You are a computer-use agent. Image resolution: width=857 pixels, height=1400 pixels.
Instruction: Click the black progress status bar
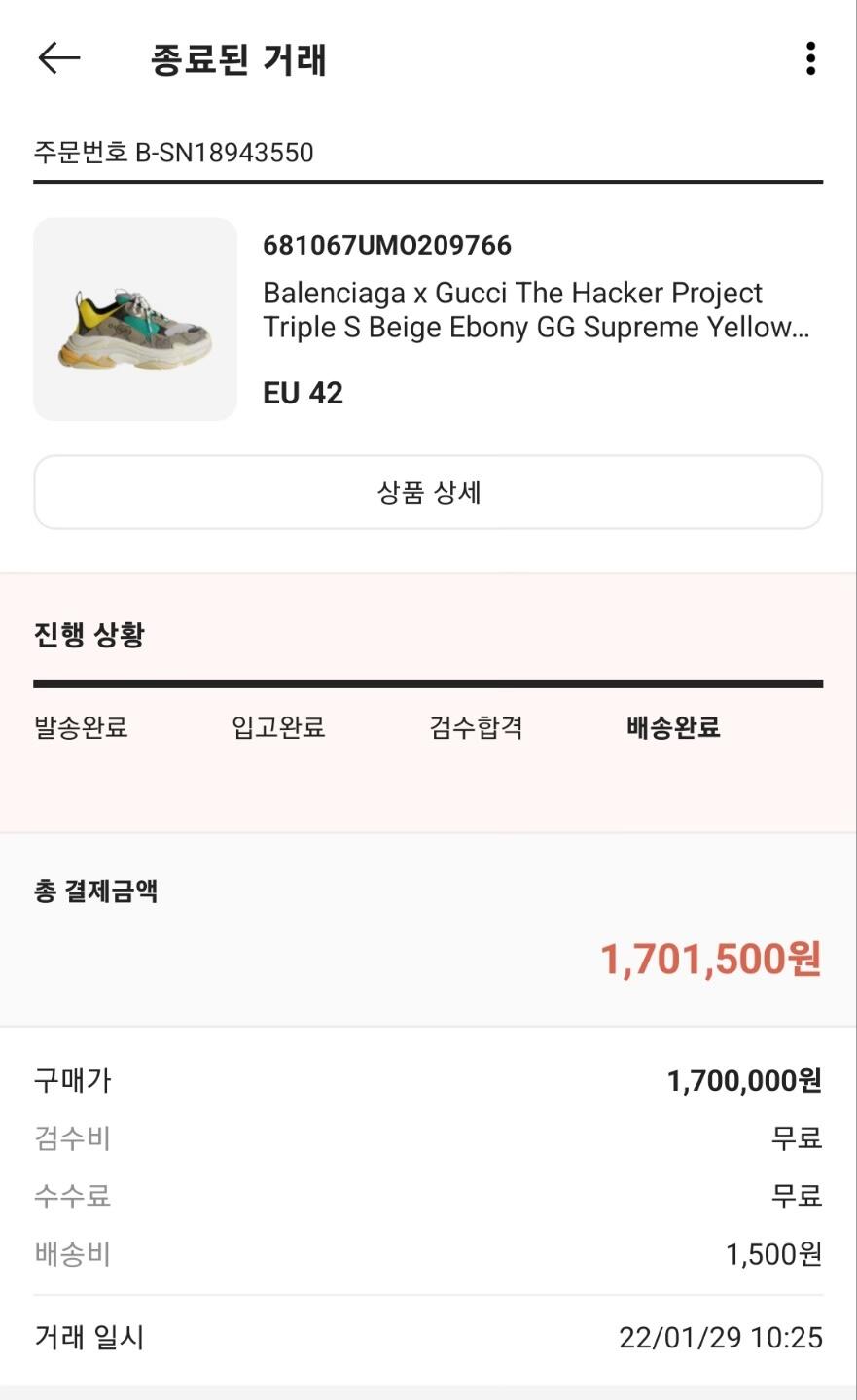(x=428, y=684)
